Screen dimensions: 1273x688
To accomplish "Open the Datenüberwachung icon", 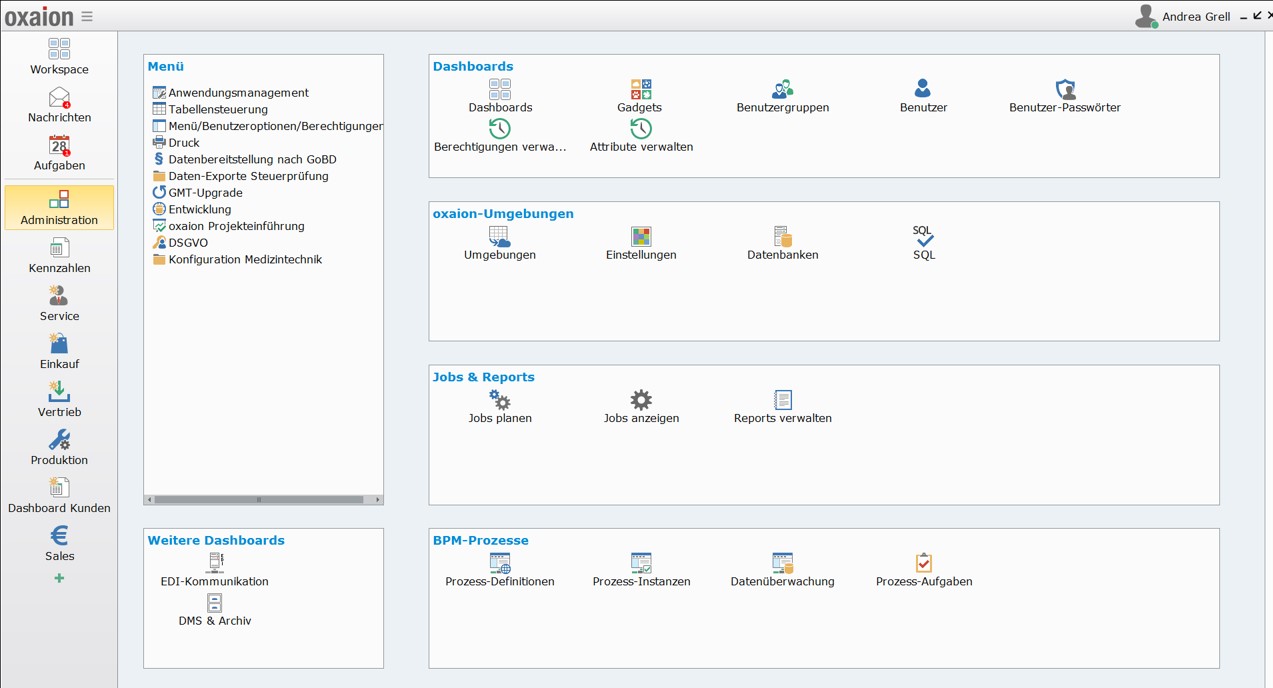I will pyautogui.click(x=782, y=563).
